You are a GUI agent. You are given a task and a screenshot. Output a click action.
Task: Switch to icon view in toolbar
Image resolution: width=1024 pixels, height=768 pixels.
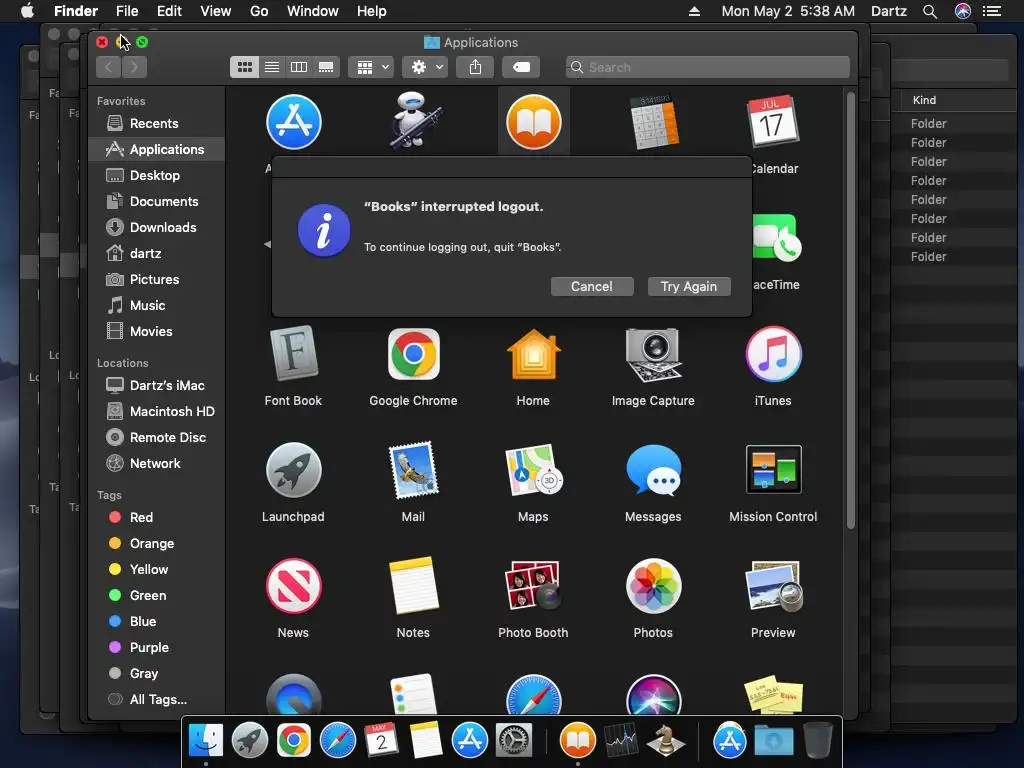tap(244, 67)
